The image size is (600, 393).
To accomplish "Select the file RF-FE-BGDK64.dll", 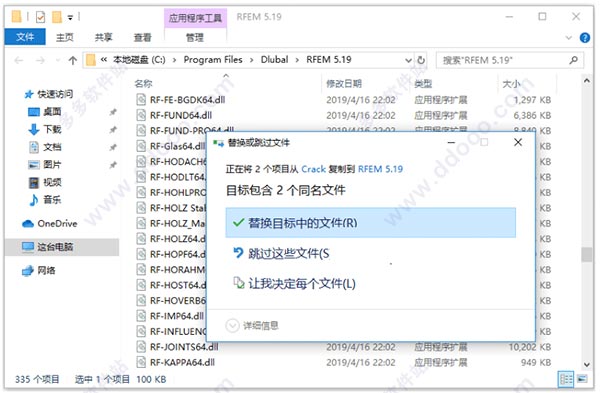I will tap(188, 100).
